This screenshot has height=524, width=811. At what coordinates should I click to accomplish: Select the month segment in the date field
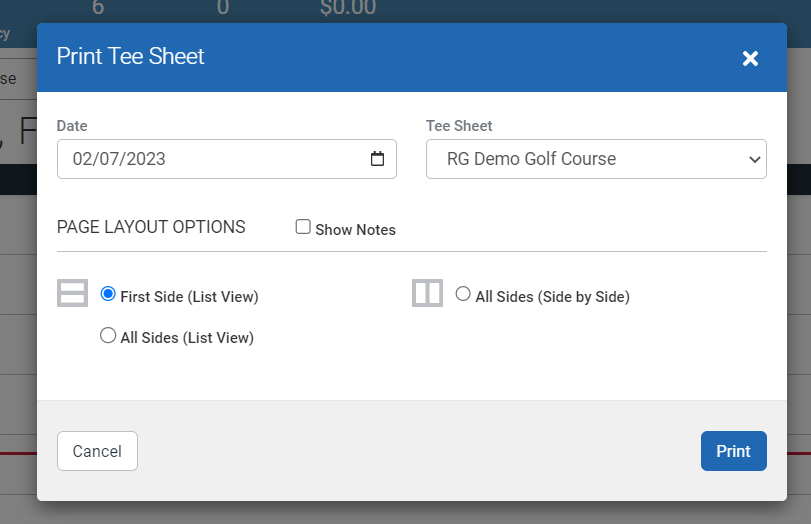[82, 159]
